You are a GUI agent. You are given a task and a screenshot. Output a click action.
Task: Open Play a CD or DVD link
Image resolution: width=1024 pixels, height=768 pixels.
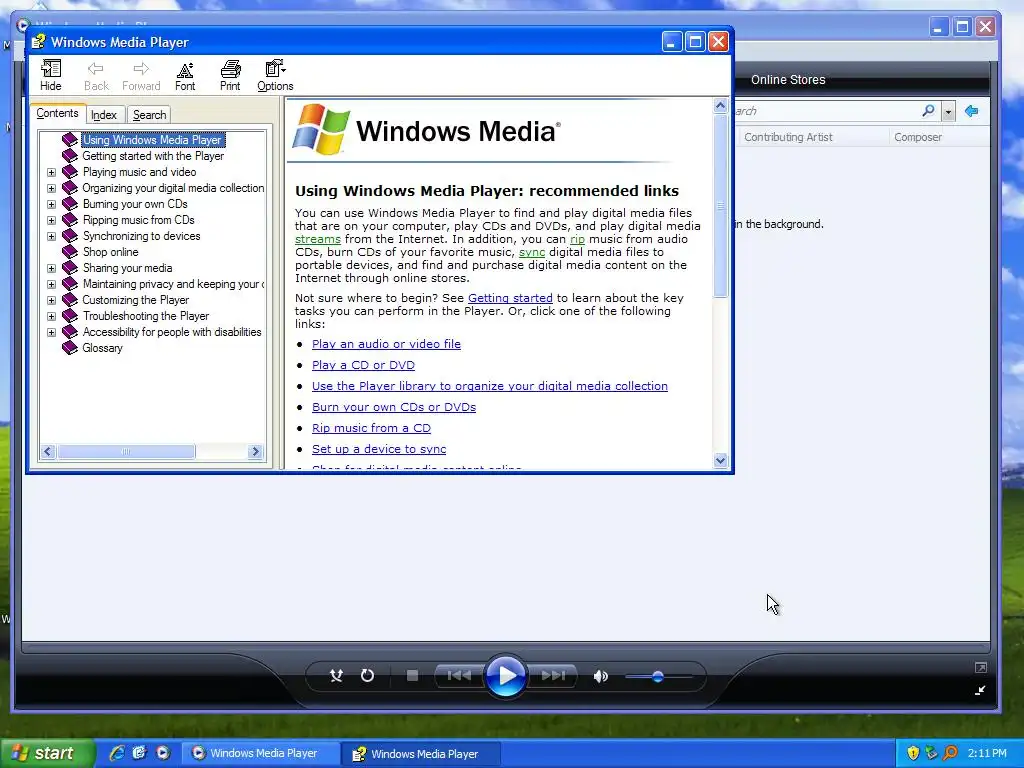point(363,365)
